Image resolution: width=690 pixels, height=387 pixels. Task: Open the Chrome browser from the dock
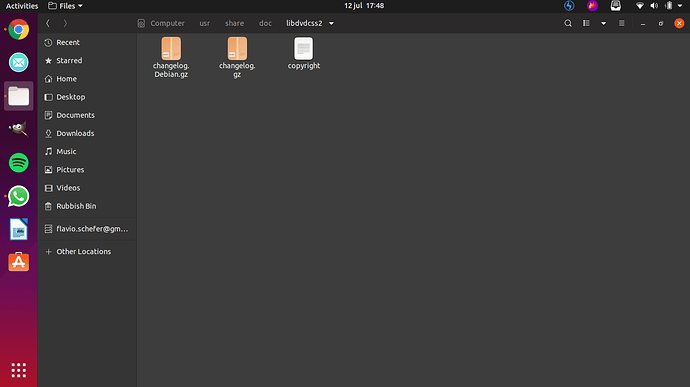tap(18, 29)
